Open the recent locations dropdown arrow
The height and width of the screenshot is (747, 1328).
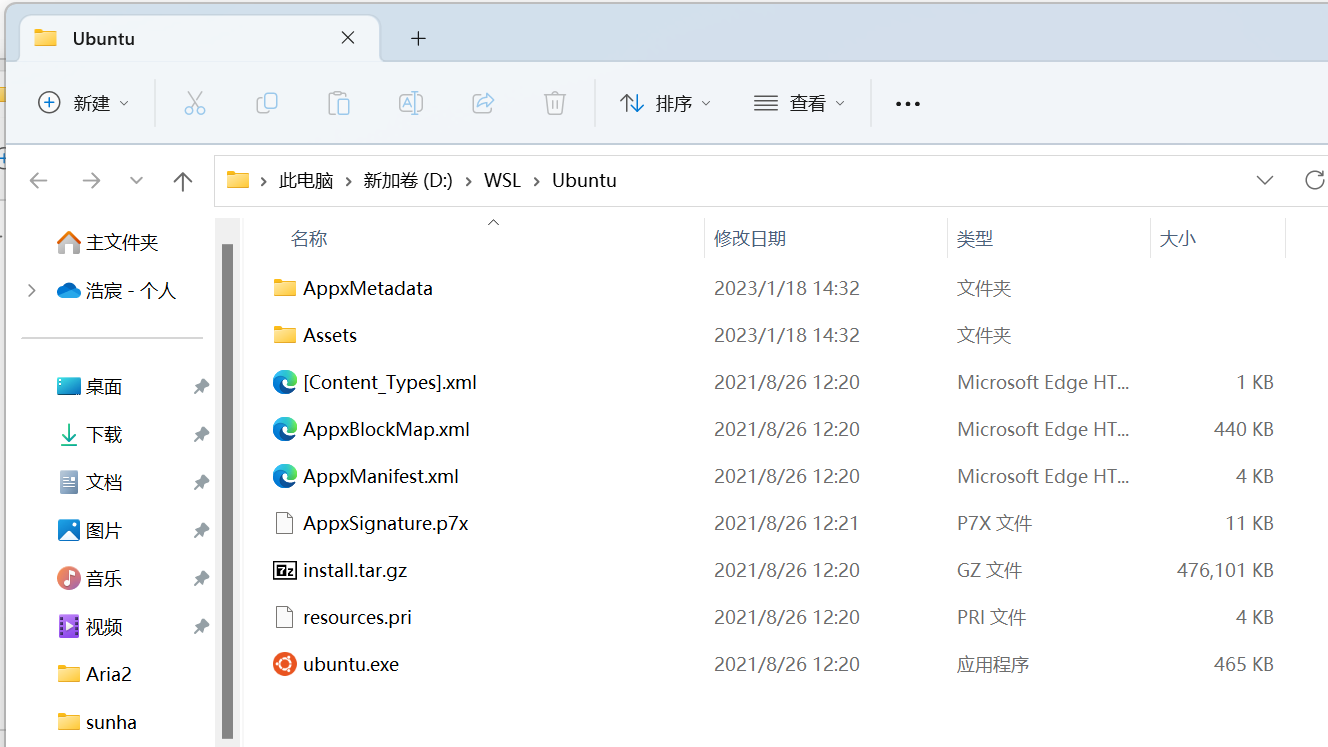pos(137,181)
